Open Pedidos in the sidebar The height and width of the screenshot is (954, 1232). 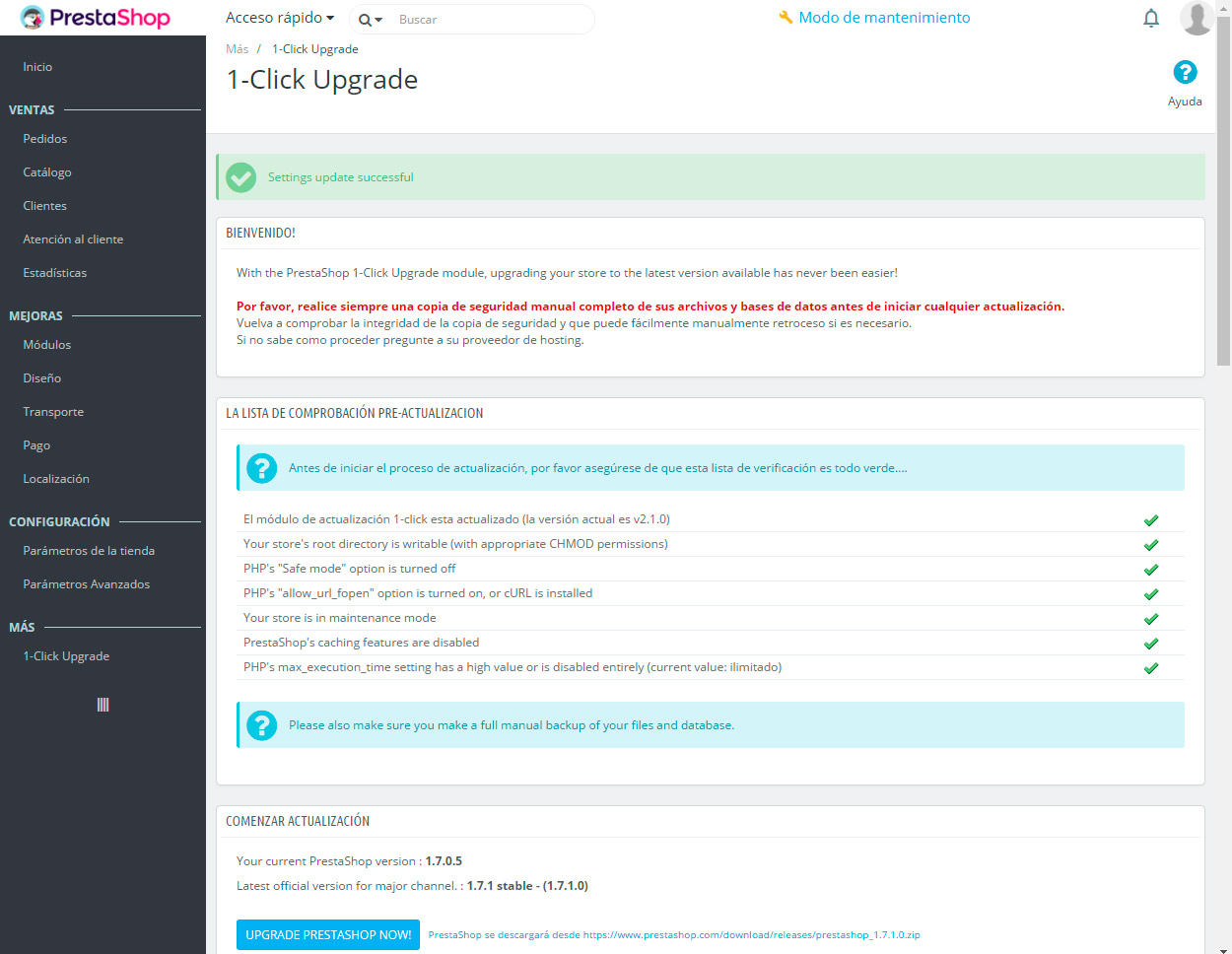(45, 139)
